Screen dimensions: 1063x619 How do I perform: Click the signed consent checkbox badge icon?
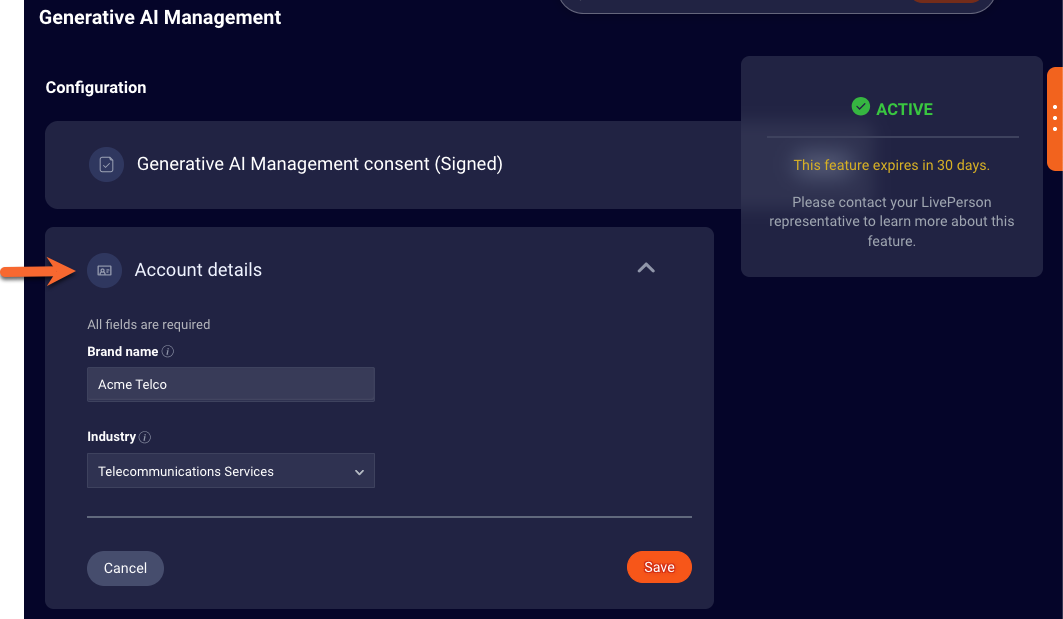click(x=106, y=164)
